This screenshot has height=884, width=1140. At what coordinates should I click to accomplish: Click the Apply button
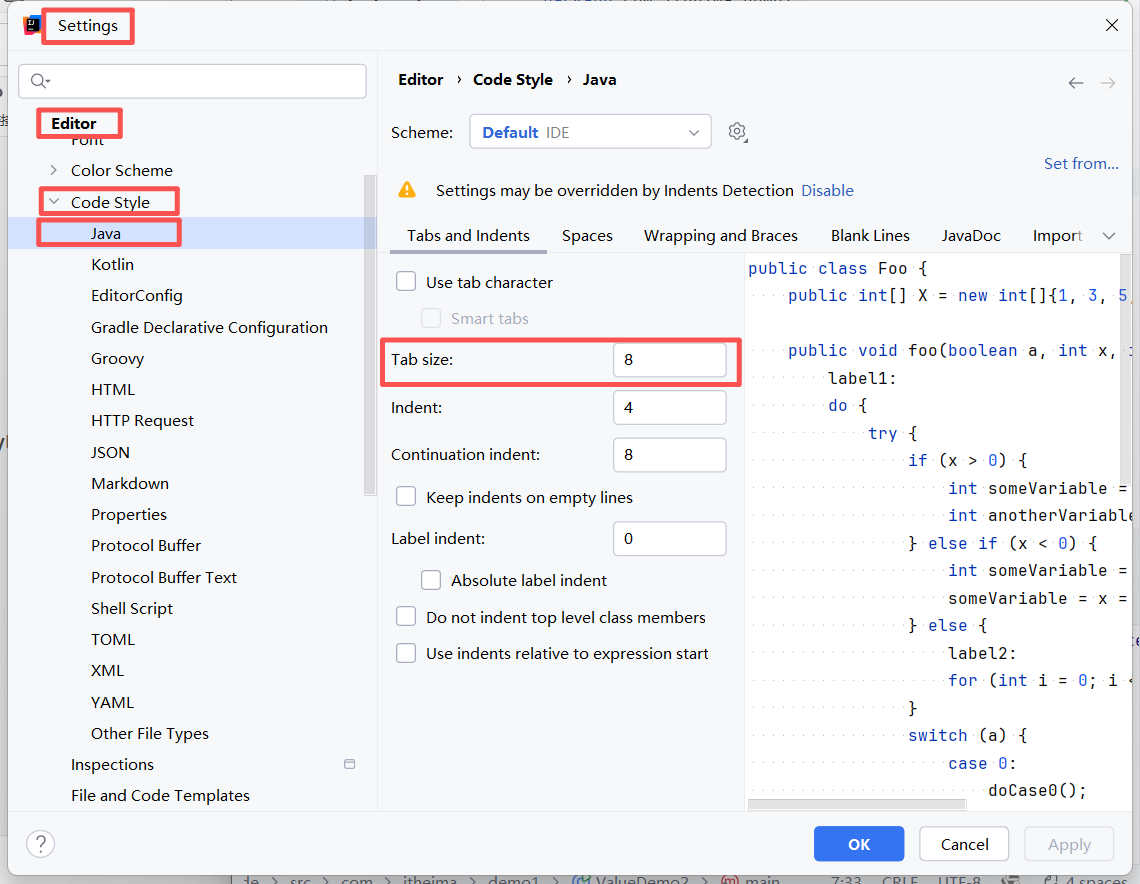point(1069,844)
